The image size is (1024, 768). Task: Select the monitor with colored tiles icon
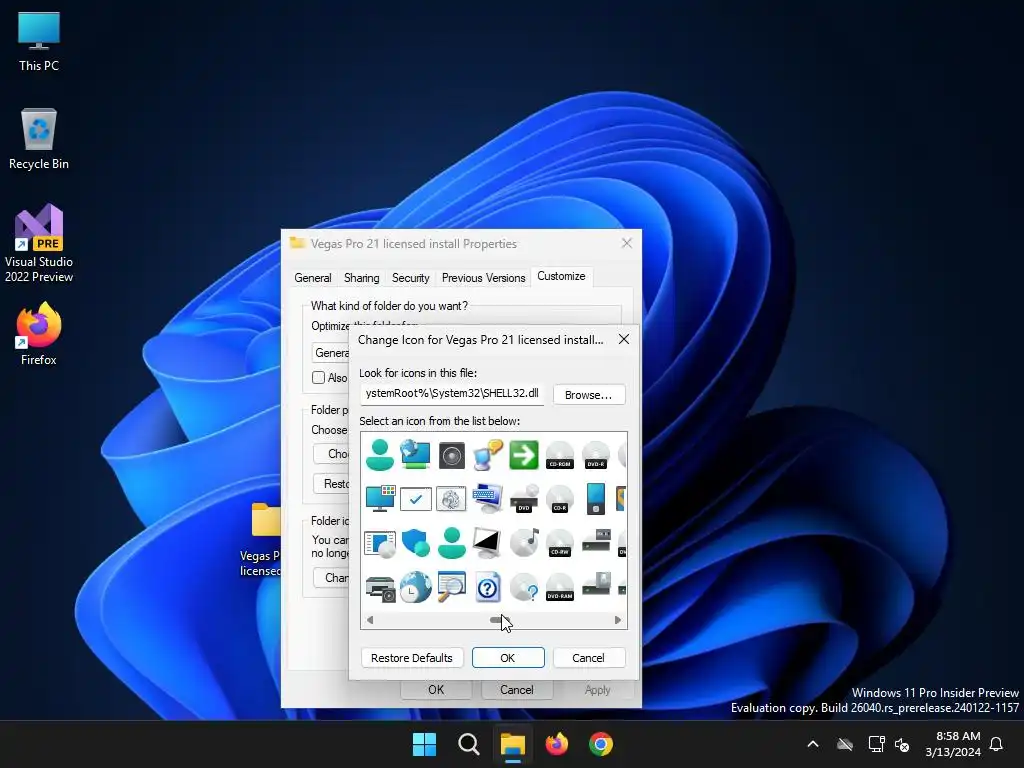pyautogui.click(x=379, y=499)
